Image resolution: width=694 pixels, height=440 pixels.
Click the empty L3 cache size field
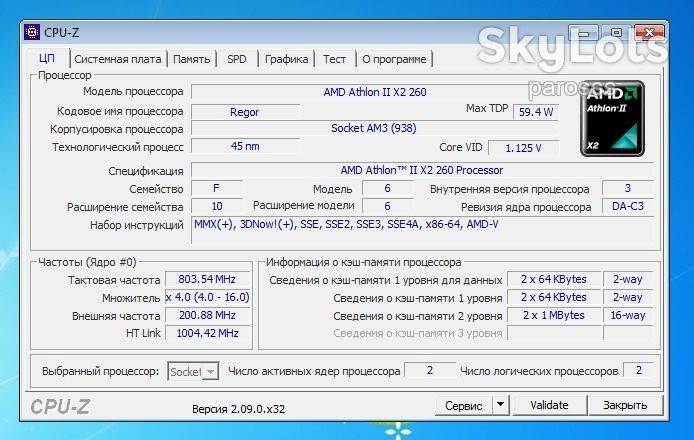pyautogui.click(x=553, y=333)
